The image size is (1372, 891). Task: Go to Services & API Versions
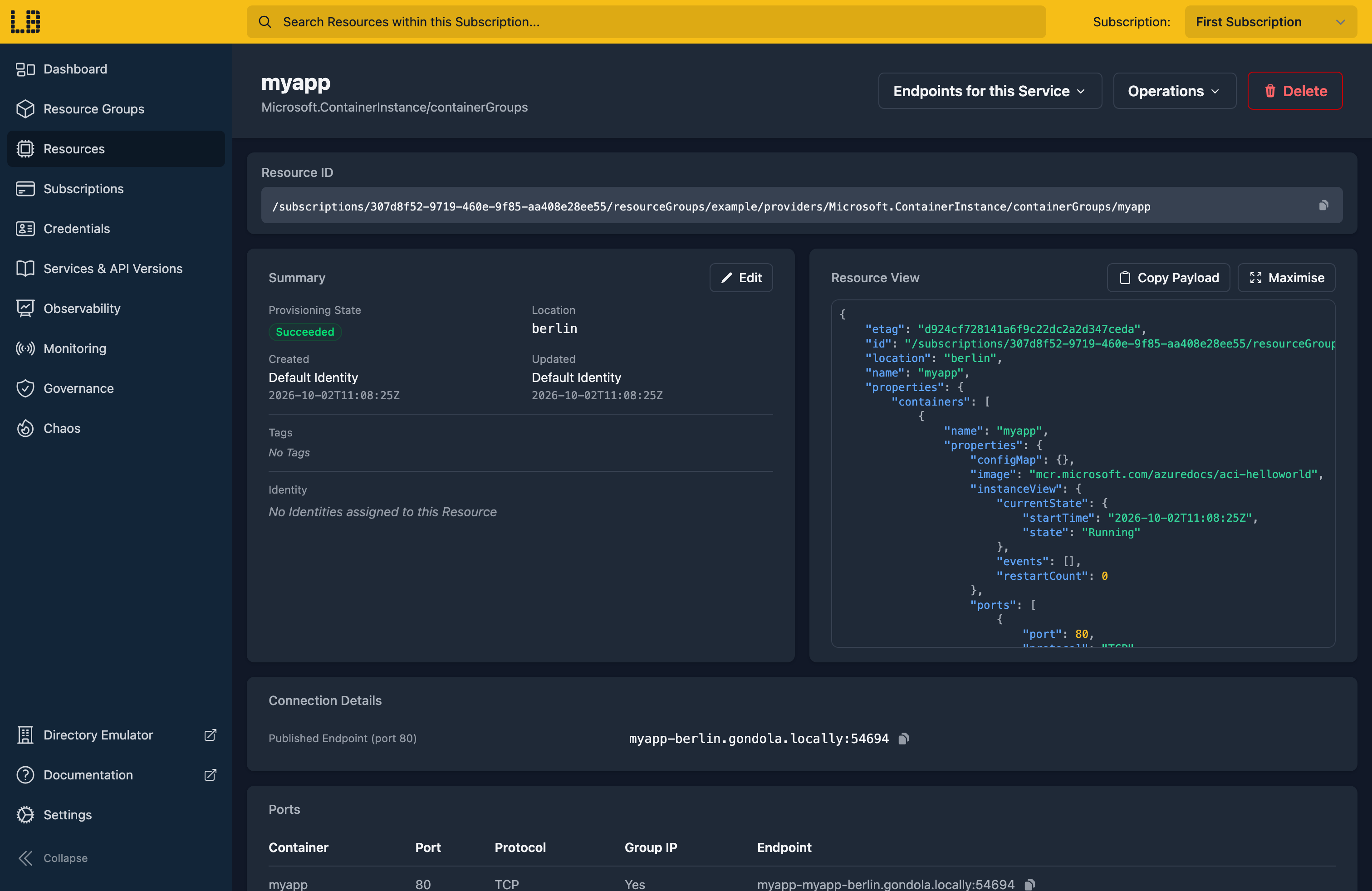click(x=116, y=269)
